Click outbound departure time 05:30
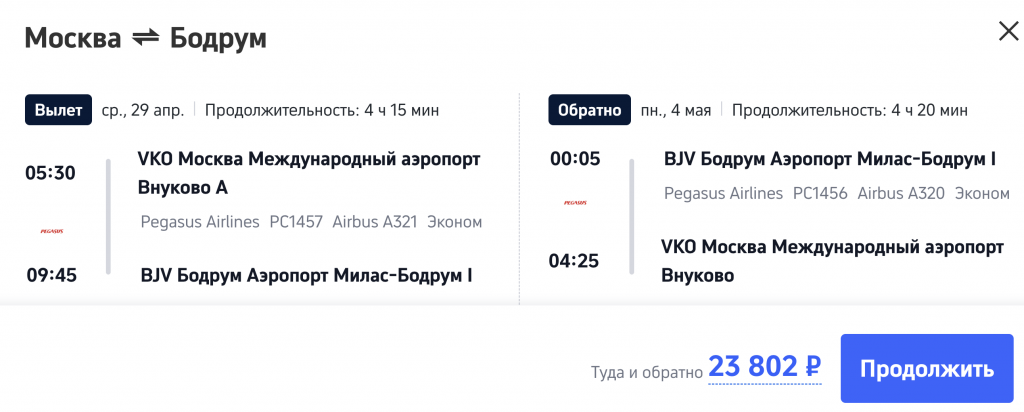 [50, 172]
